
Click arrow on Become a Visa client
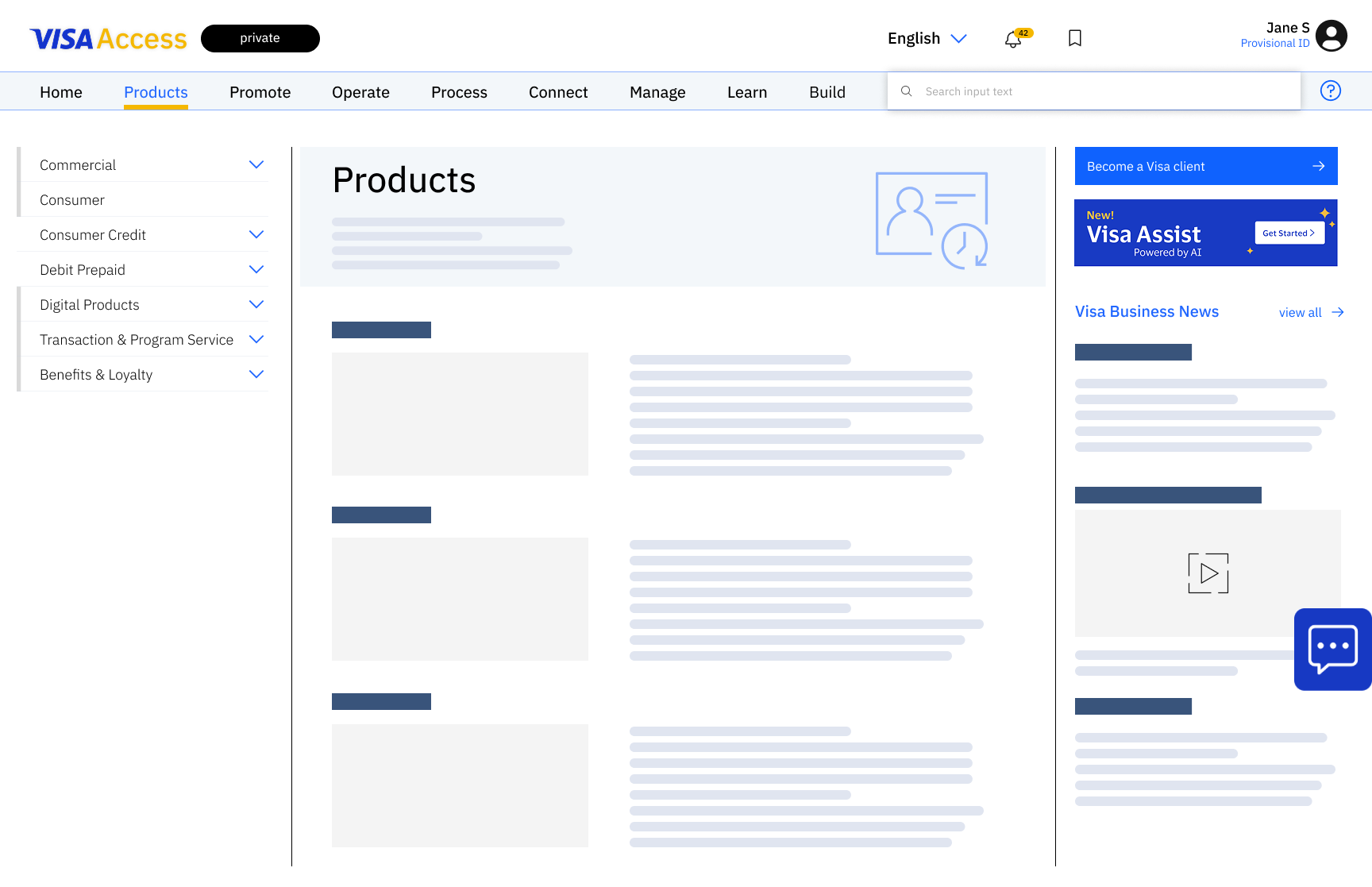[x=1319, y=166]
